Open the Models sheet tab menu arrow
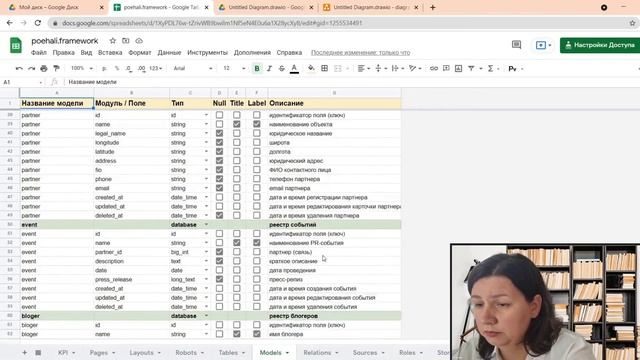640x360 pixels. (287, 353)
